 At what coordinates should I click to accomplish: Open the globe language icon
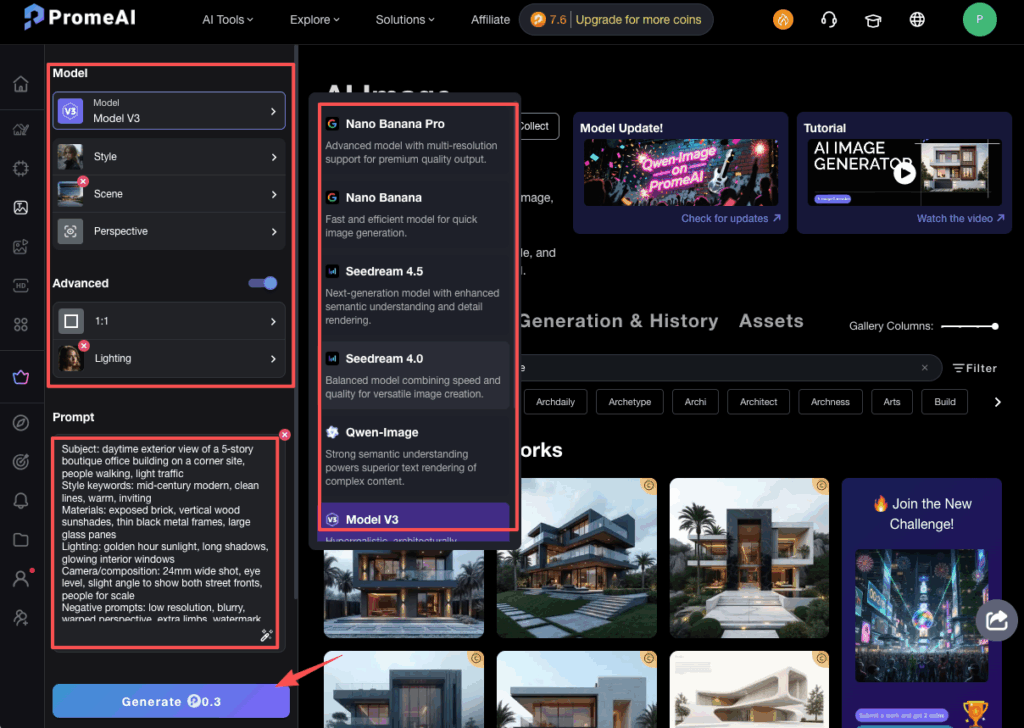(x=917, y=20)
